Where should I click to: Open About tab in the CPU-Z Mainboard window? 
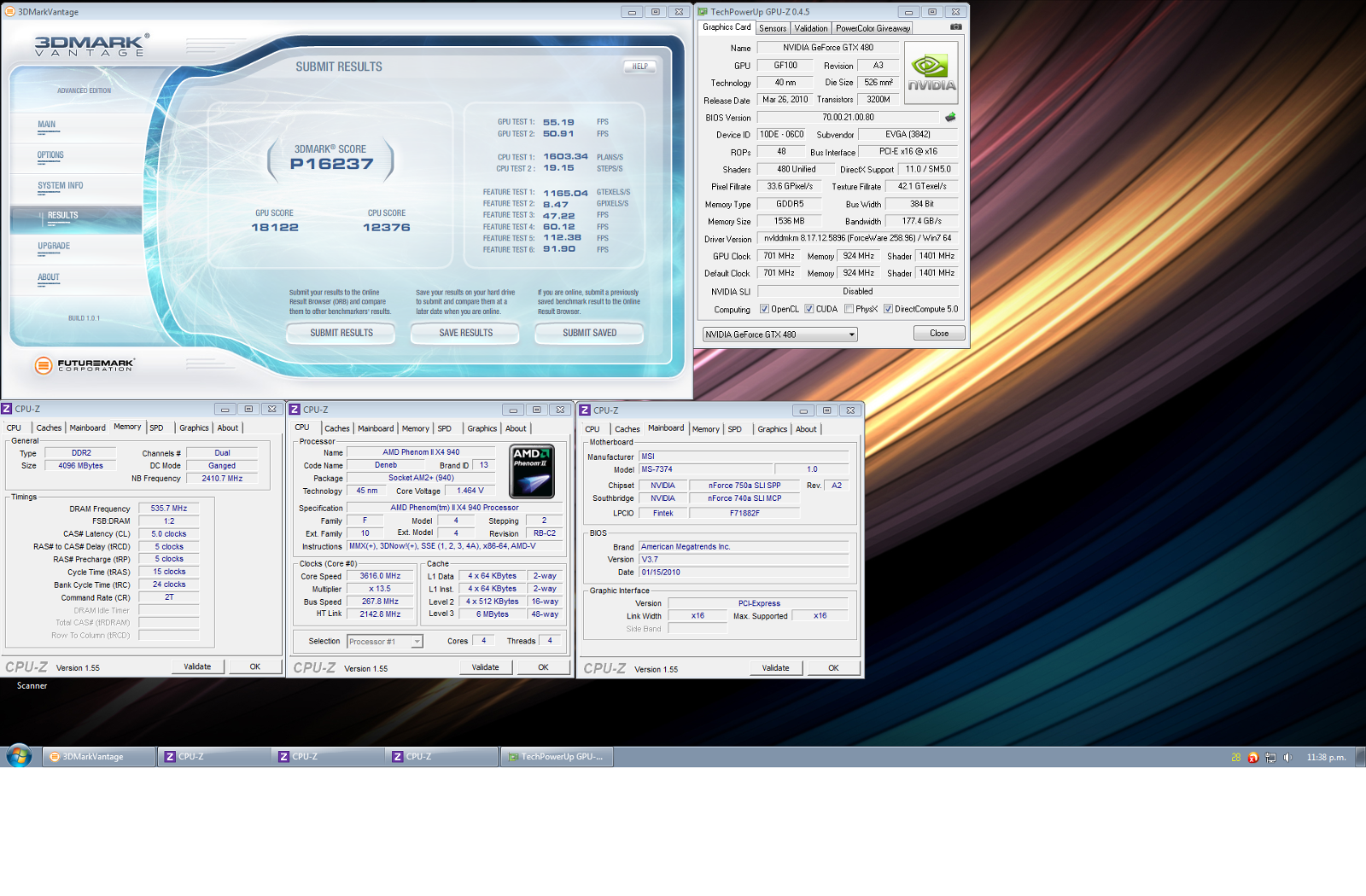tap(806, 429)
